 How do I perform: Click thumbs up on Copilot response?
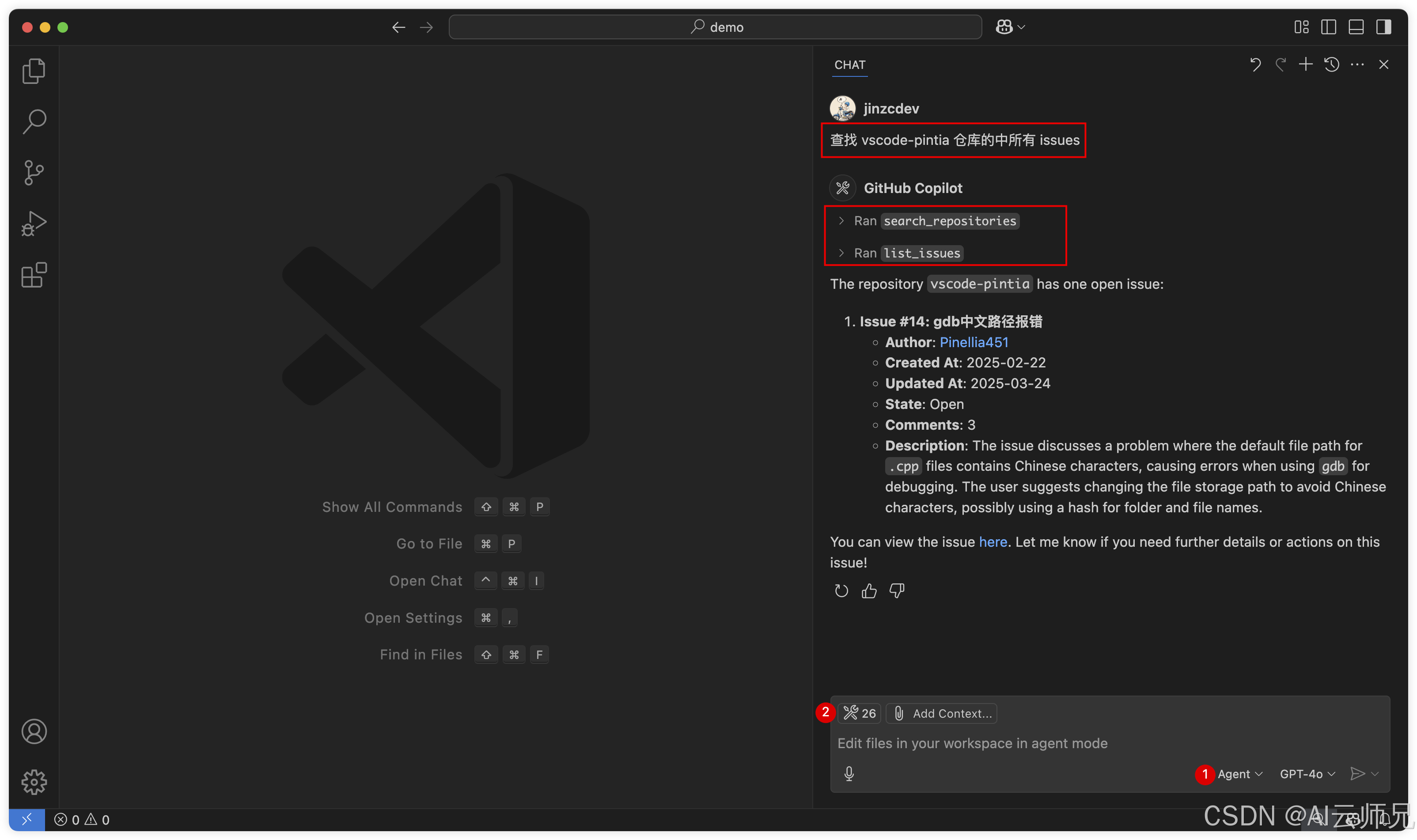click(x=869, y=591)
